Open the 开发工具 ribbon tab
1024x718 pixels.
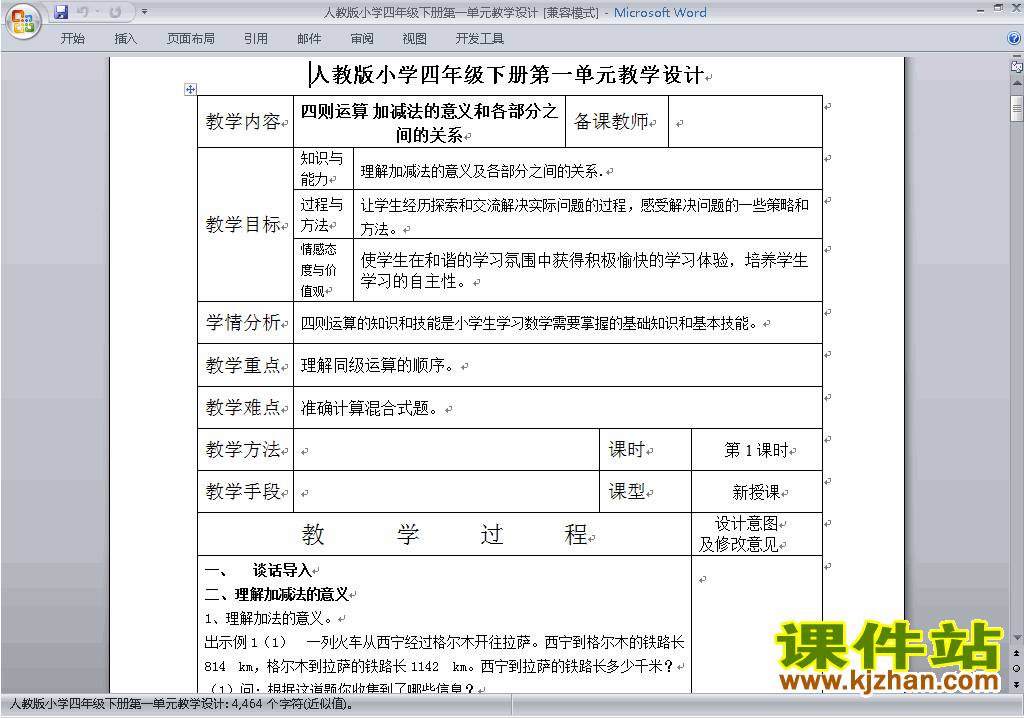pyautogui.click(x=479, y=39)
